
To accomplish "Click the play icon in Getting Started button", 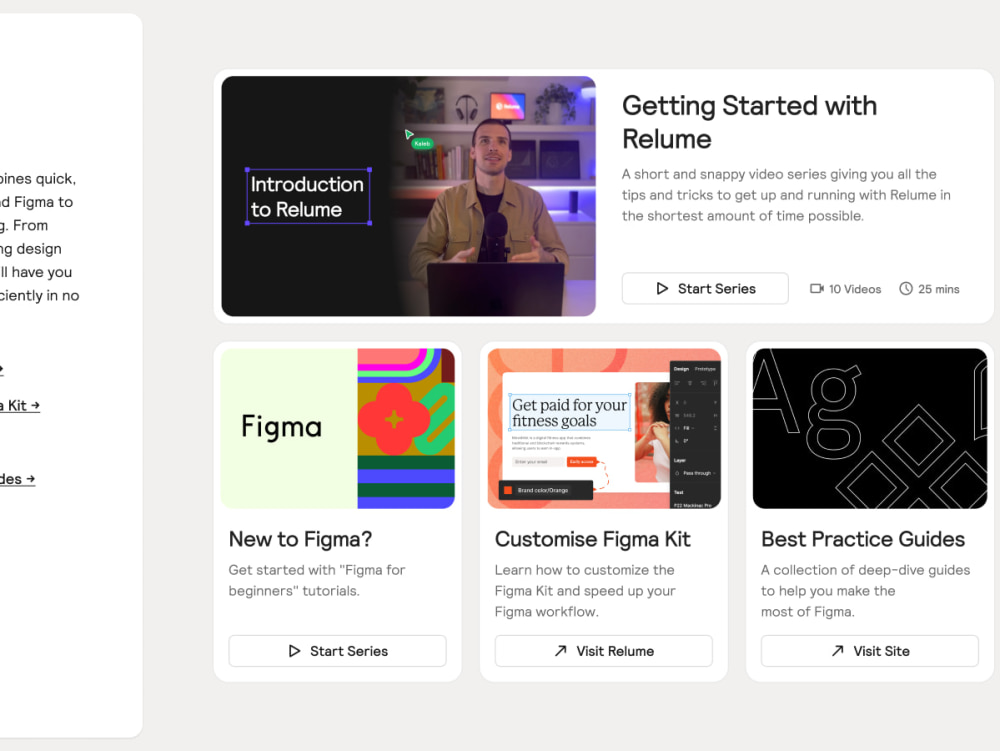I will 662,289.
